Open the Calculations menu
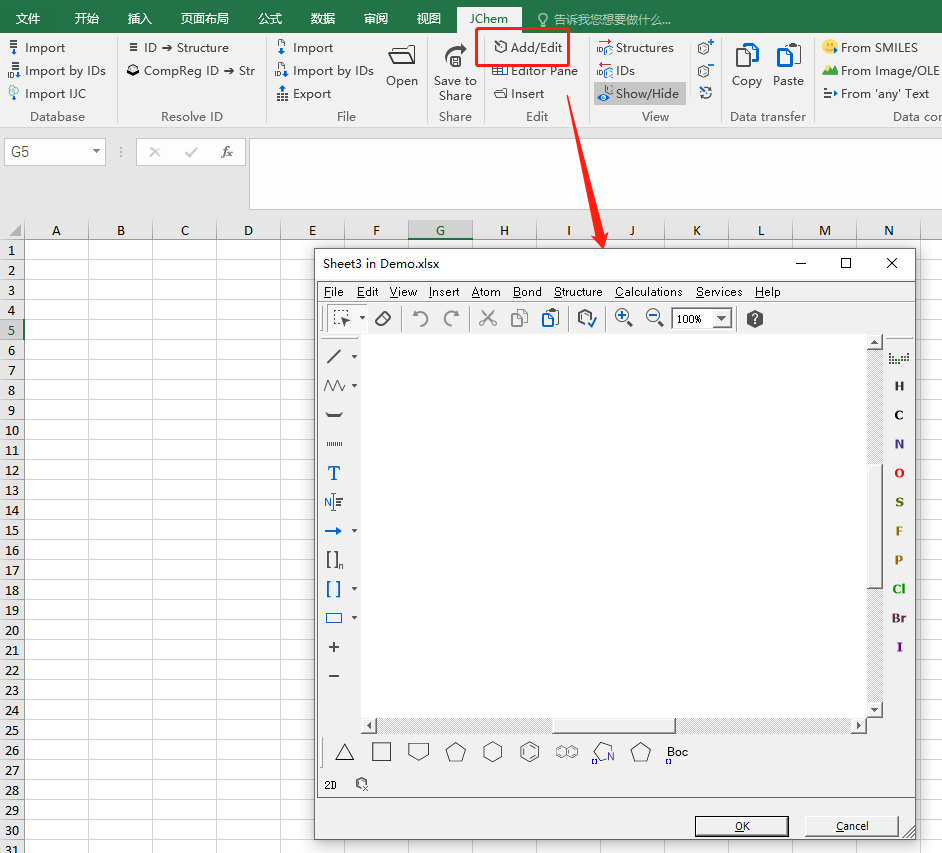942x853 pixels. tap(648, 292)
